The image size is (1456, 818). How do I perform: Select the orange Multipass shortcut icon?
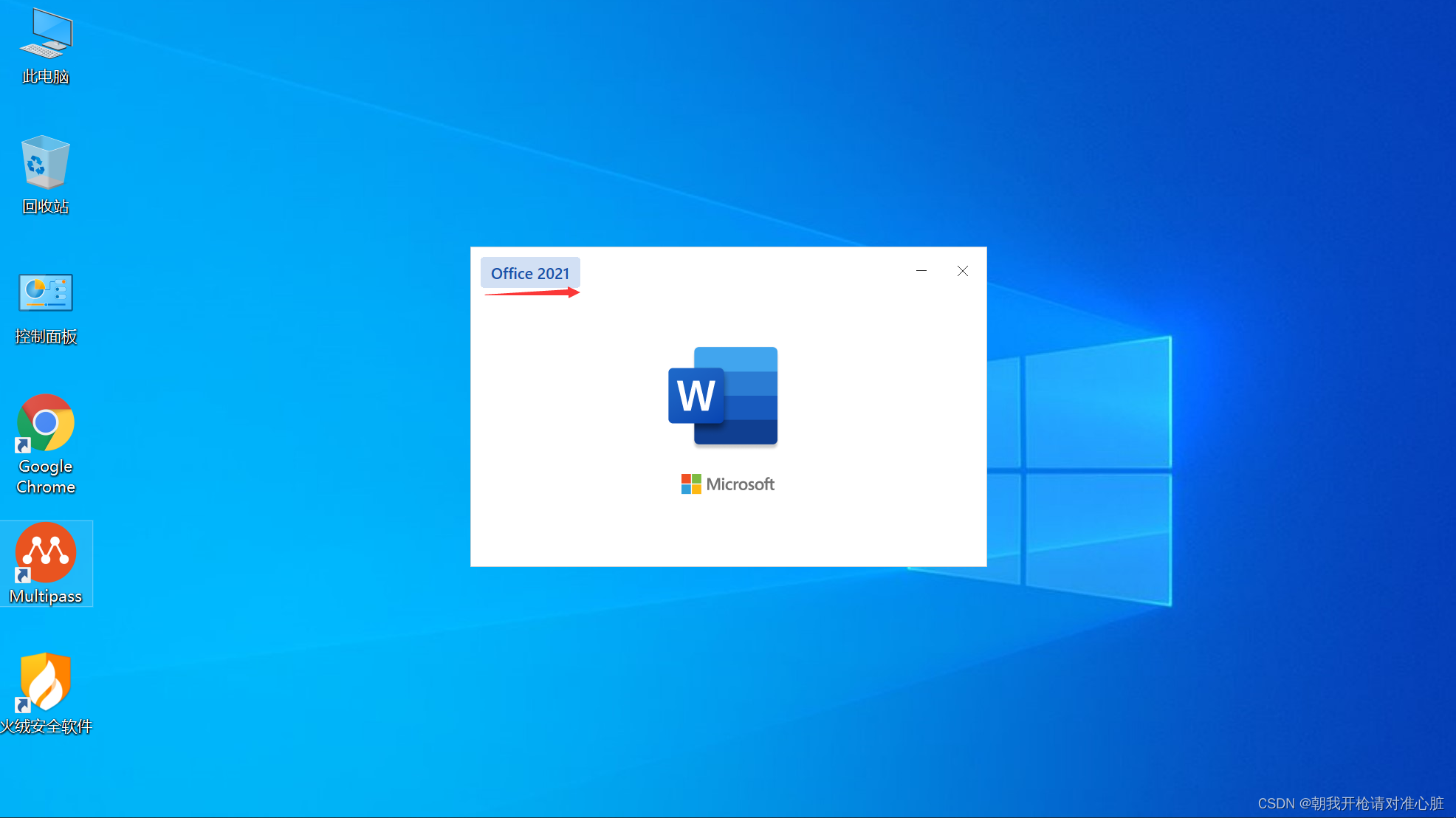click(x=46, y=552)
